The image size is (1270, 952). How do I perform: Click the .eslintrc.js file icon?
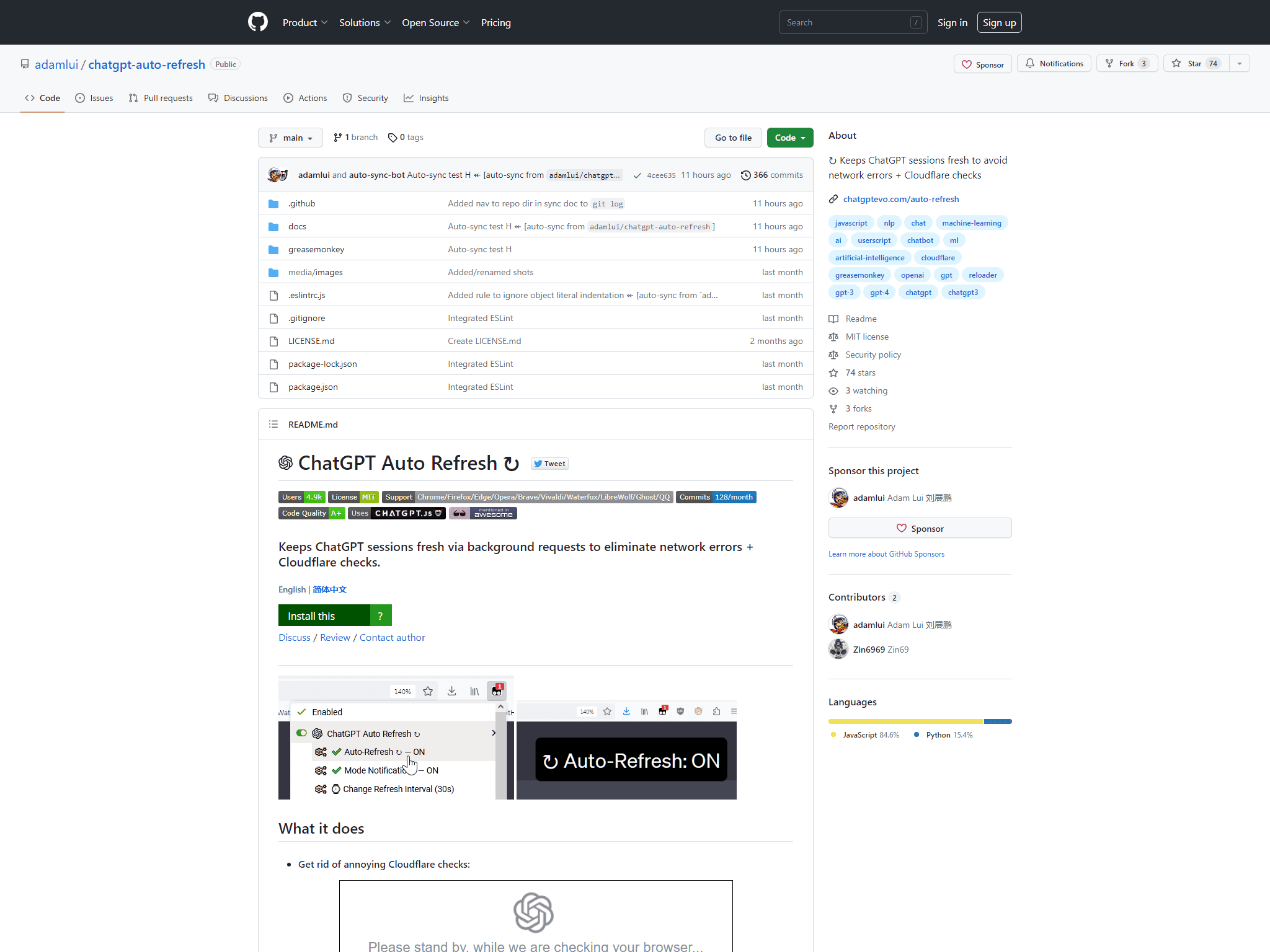273,295
